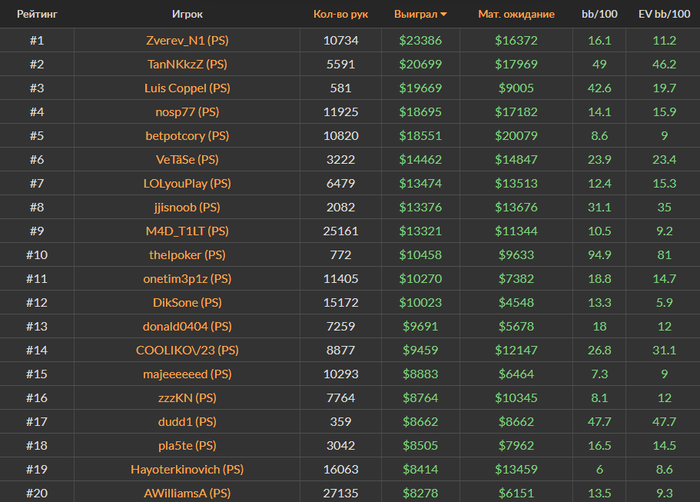The image size is (700, 502).
Task: Select player Luis Coppel
Action: (x=187, y=88)
